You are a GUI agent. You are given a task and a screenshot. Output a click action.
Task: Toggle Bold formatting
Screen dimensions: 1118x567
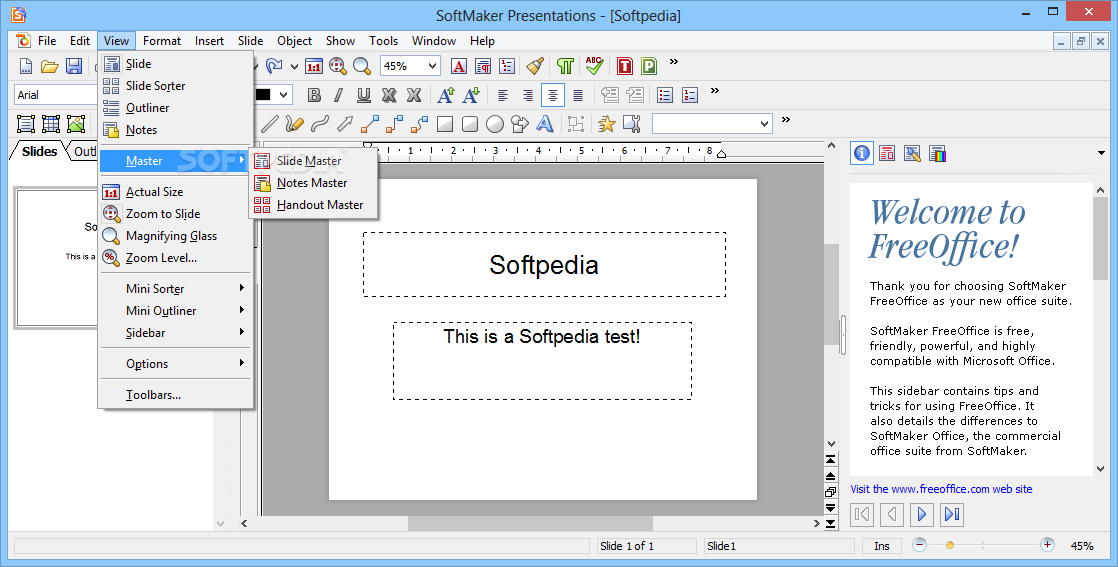[x=314, y=95]
